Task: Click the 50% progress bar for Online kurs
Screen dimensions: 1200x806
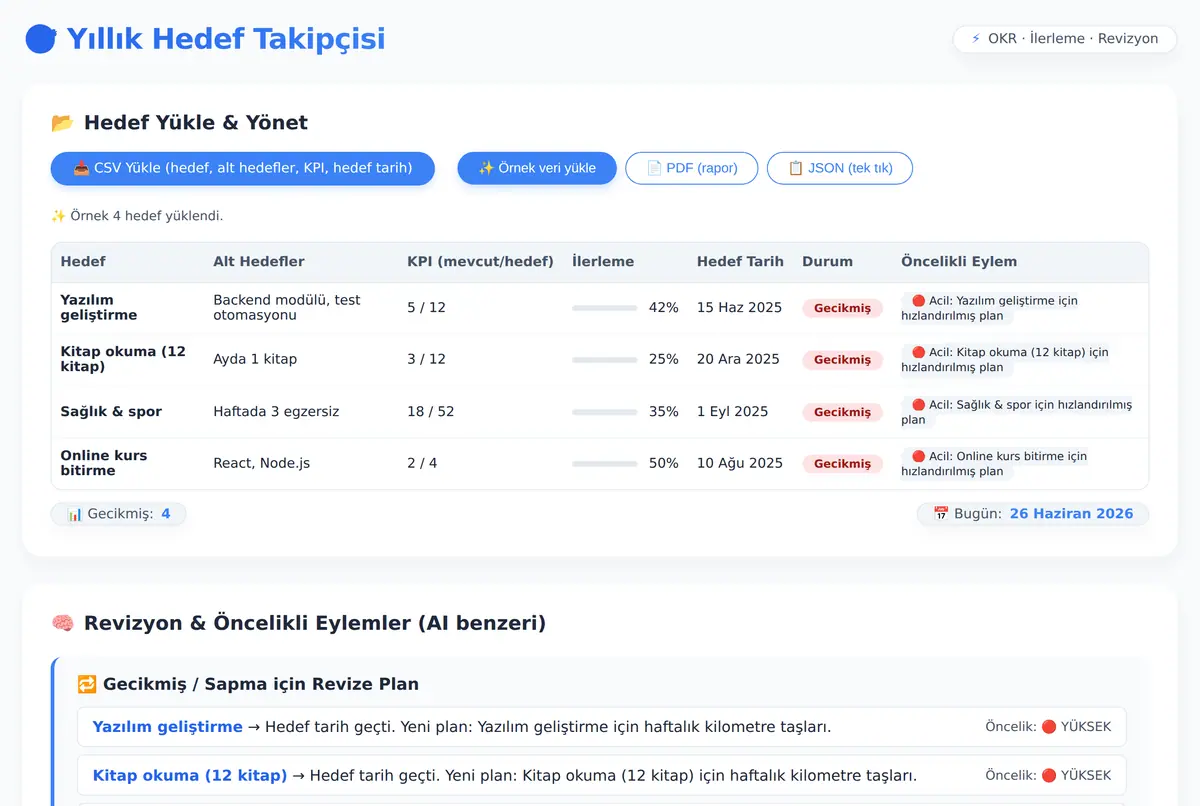Action: (x=604, y=464)
